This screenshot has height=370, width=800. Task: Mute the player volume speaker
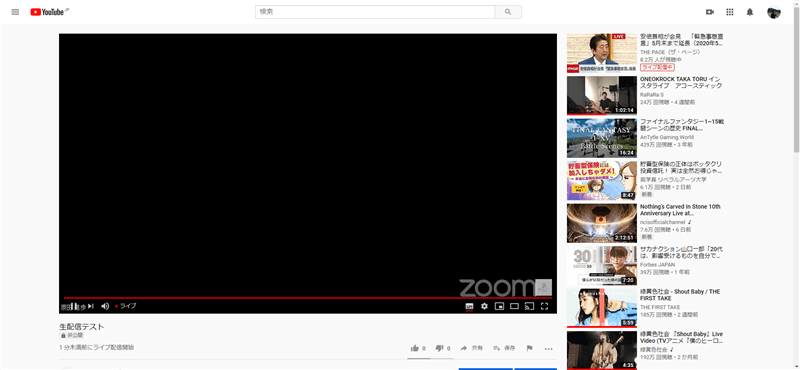(105, 306)
